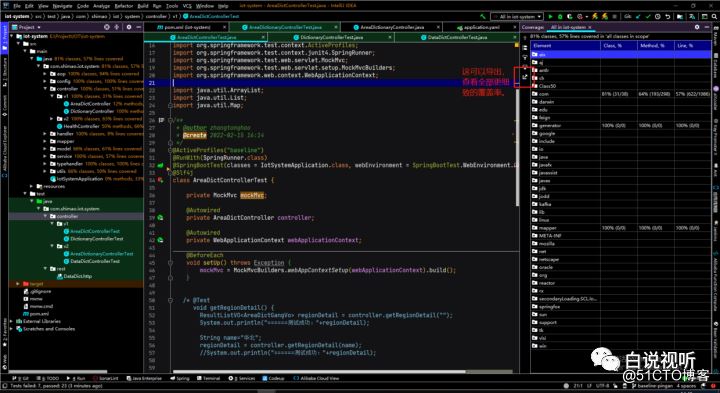
Task: Click the Stop square icon in toolbar
Action: tap(614, 17)
